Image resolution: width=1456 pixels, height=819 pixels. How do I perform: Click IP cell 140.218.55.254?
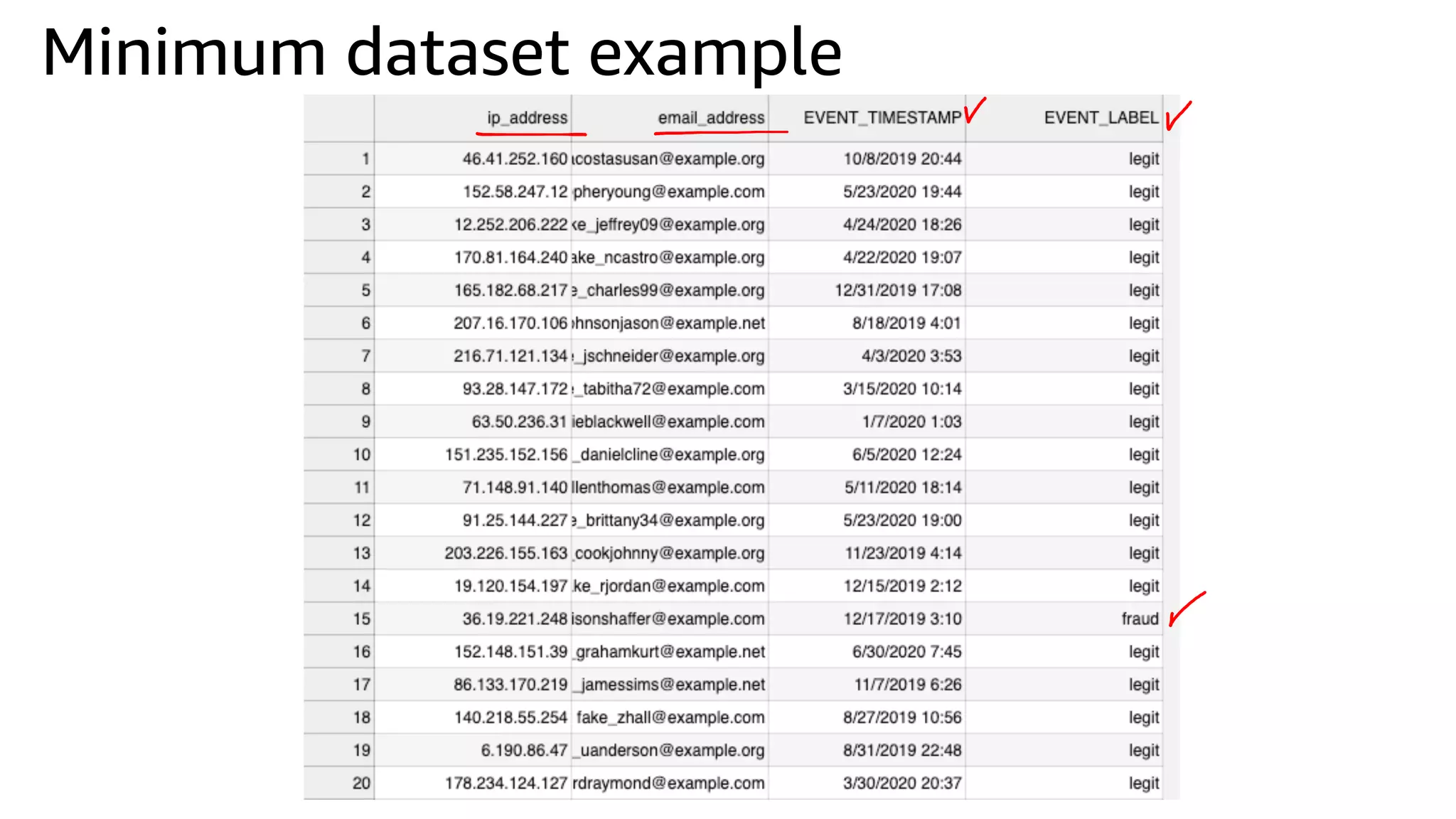[x=473, y=717]
